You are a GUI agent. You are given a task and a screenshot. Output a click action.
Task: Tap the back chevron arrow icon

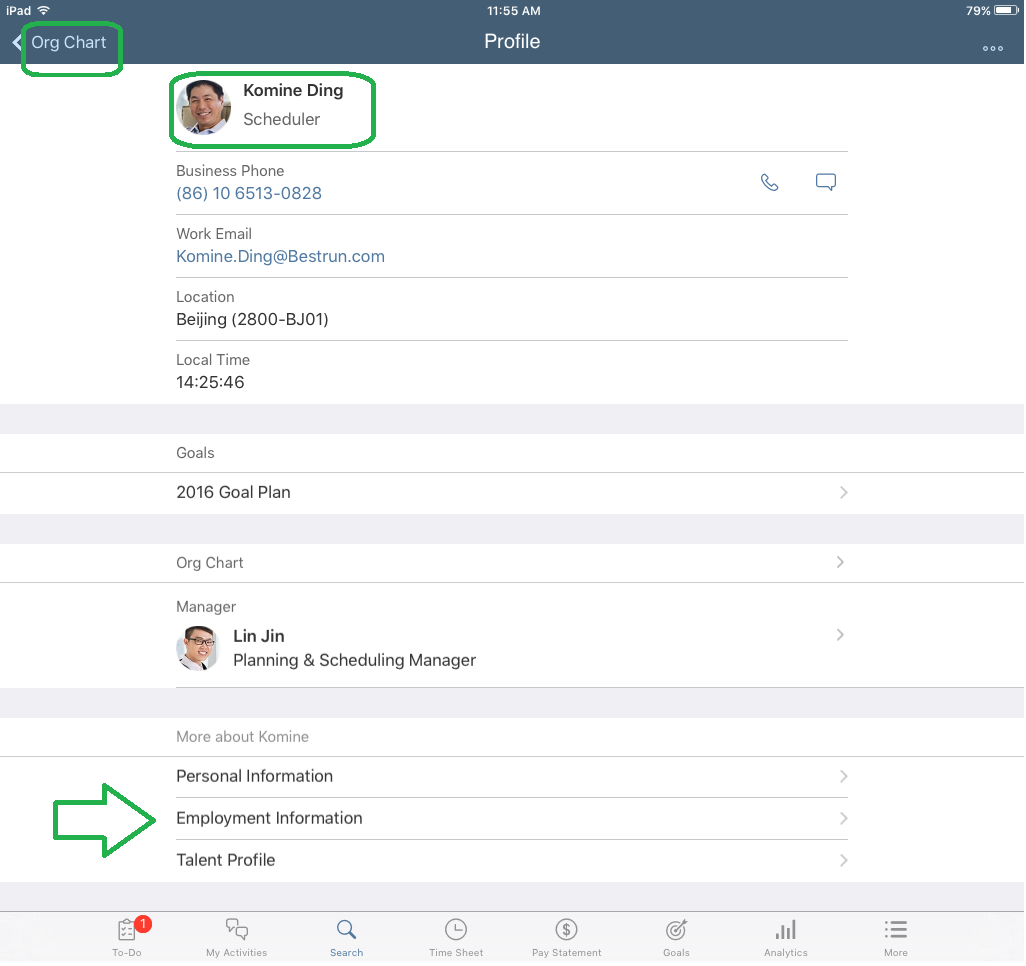tap(17, 43)
